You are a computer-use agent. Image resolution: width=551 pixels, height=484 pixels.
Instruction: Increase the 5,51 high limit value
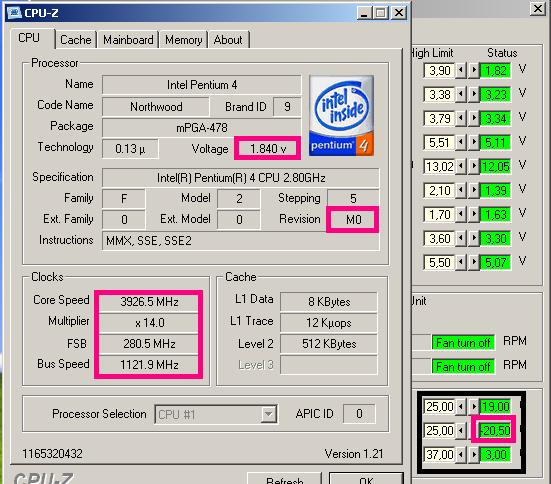pyautogui.click(x=474, y=142)
